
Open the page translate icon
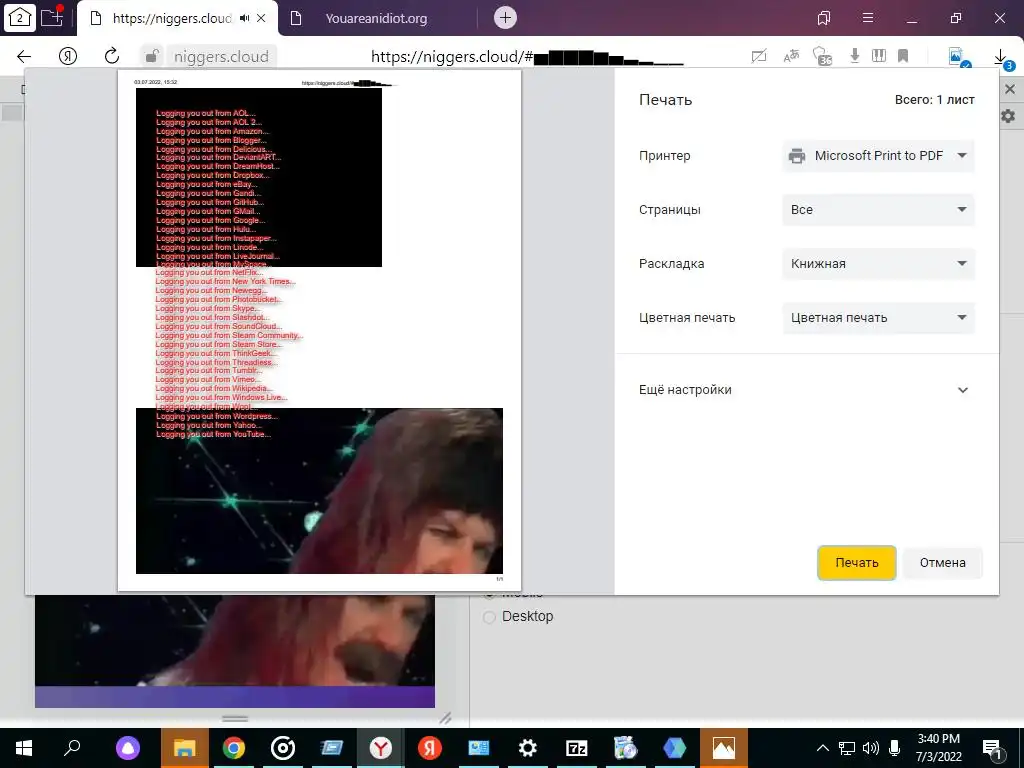[x=791, y=56]
